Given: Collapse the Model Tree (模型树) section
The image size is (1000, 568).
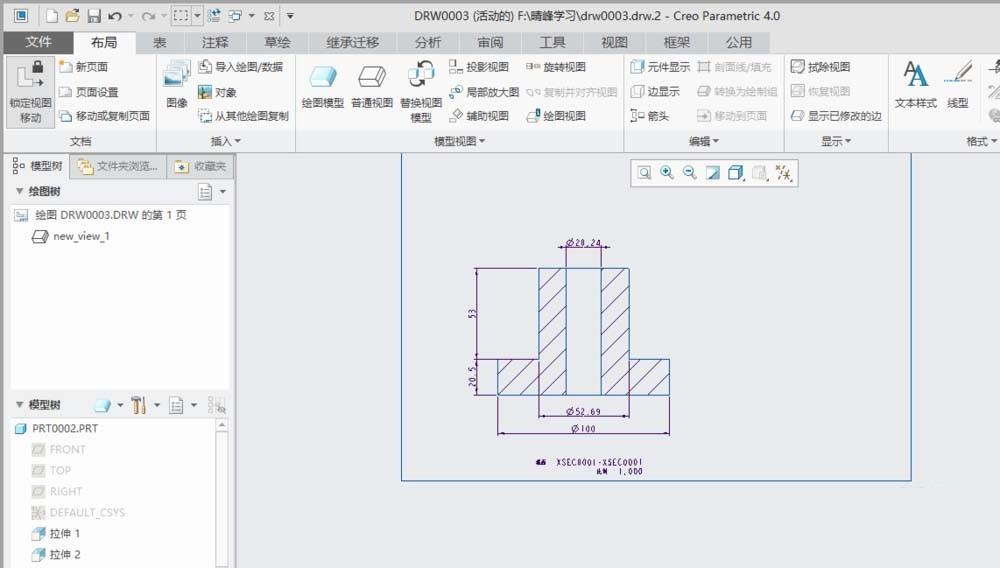Looking at the screenshot, I should [19, 405].
